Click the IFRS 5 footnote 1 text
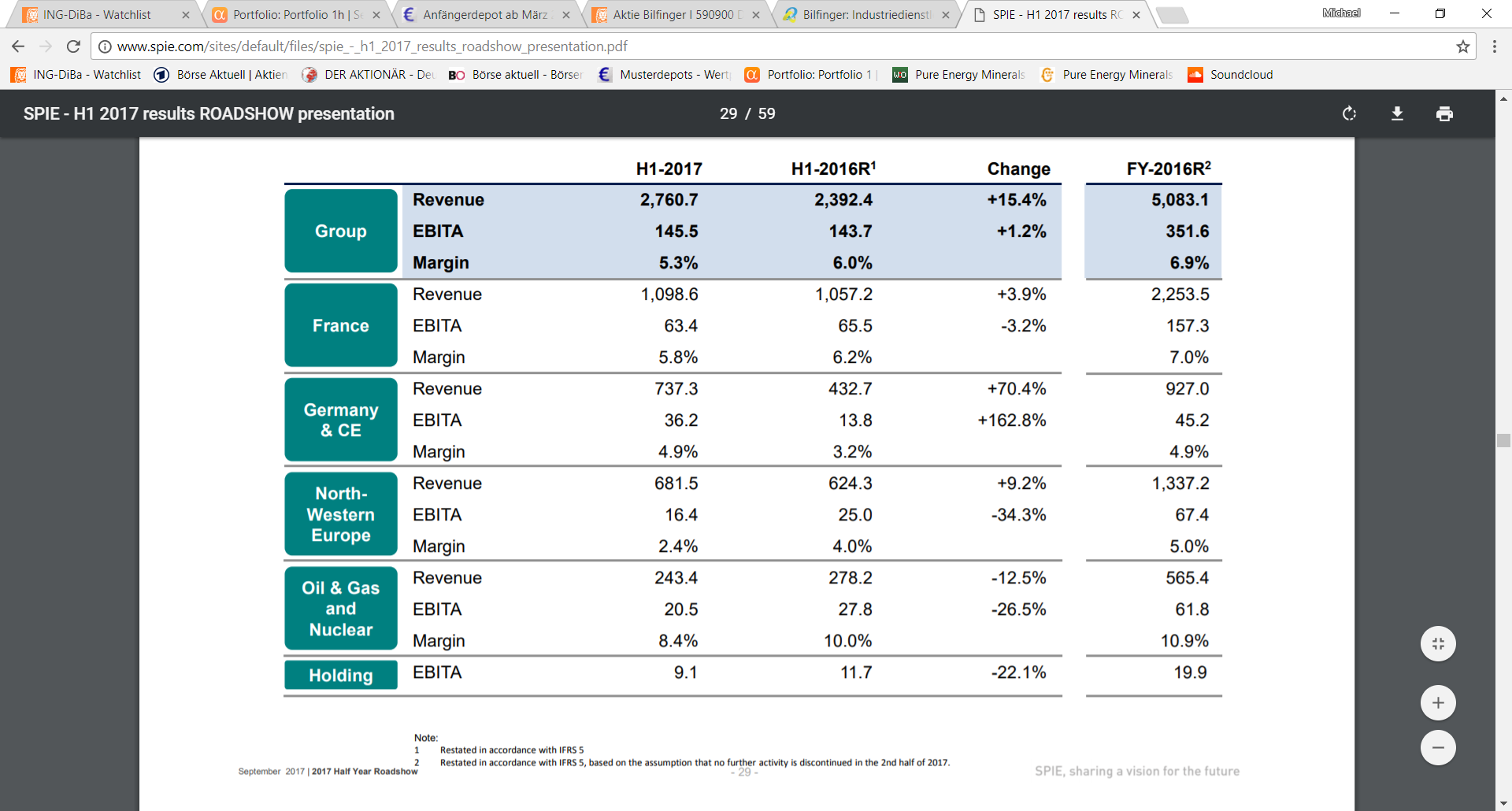Image resolution: width=1512 pixels, height=811 pixels. 512,750
